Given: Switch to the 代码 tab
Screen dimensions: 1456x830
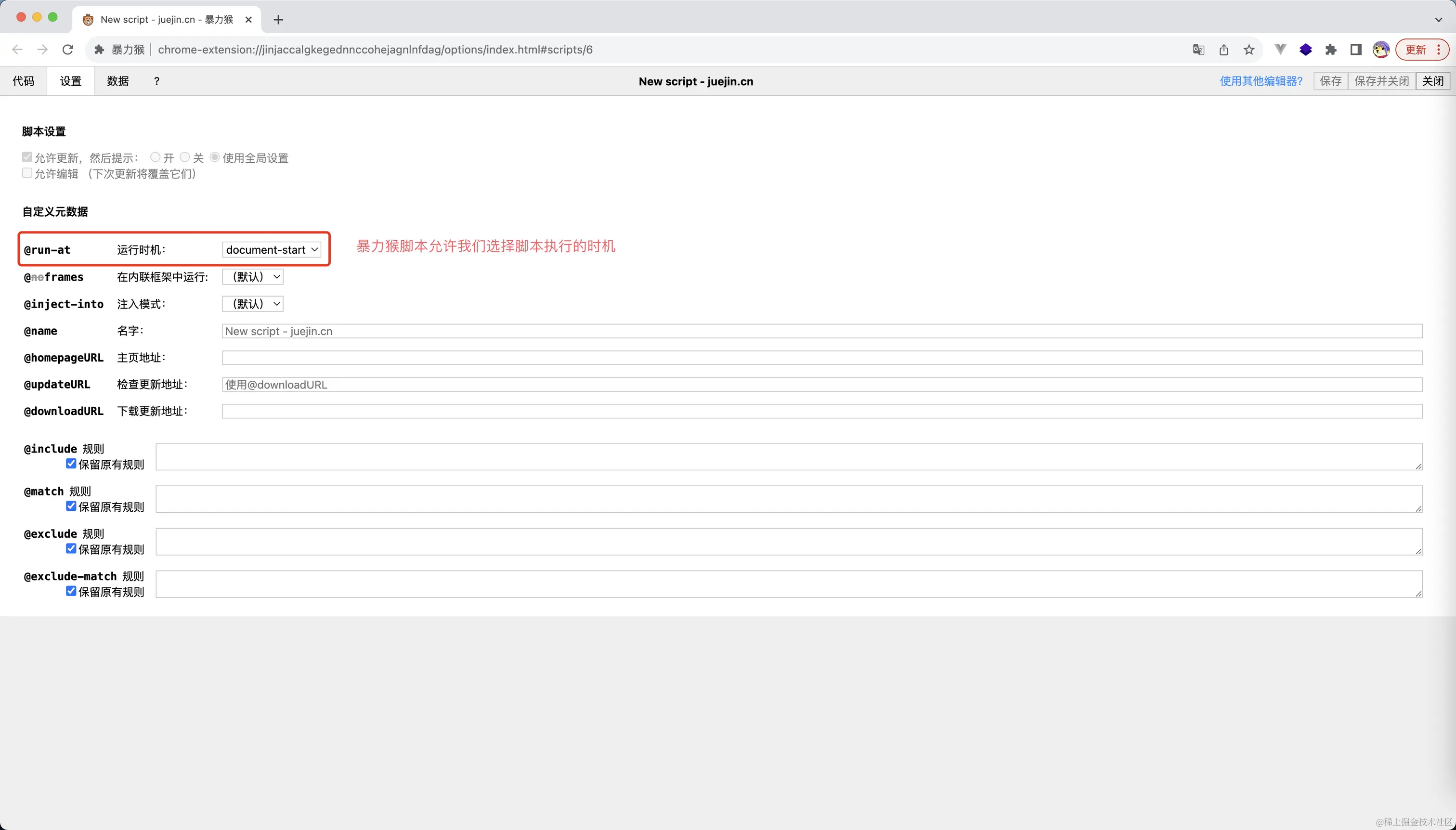Looking at the screenshot, I should [x=24, y=81].
